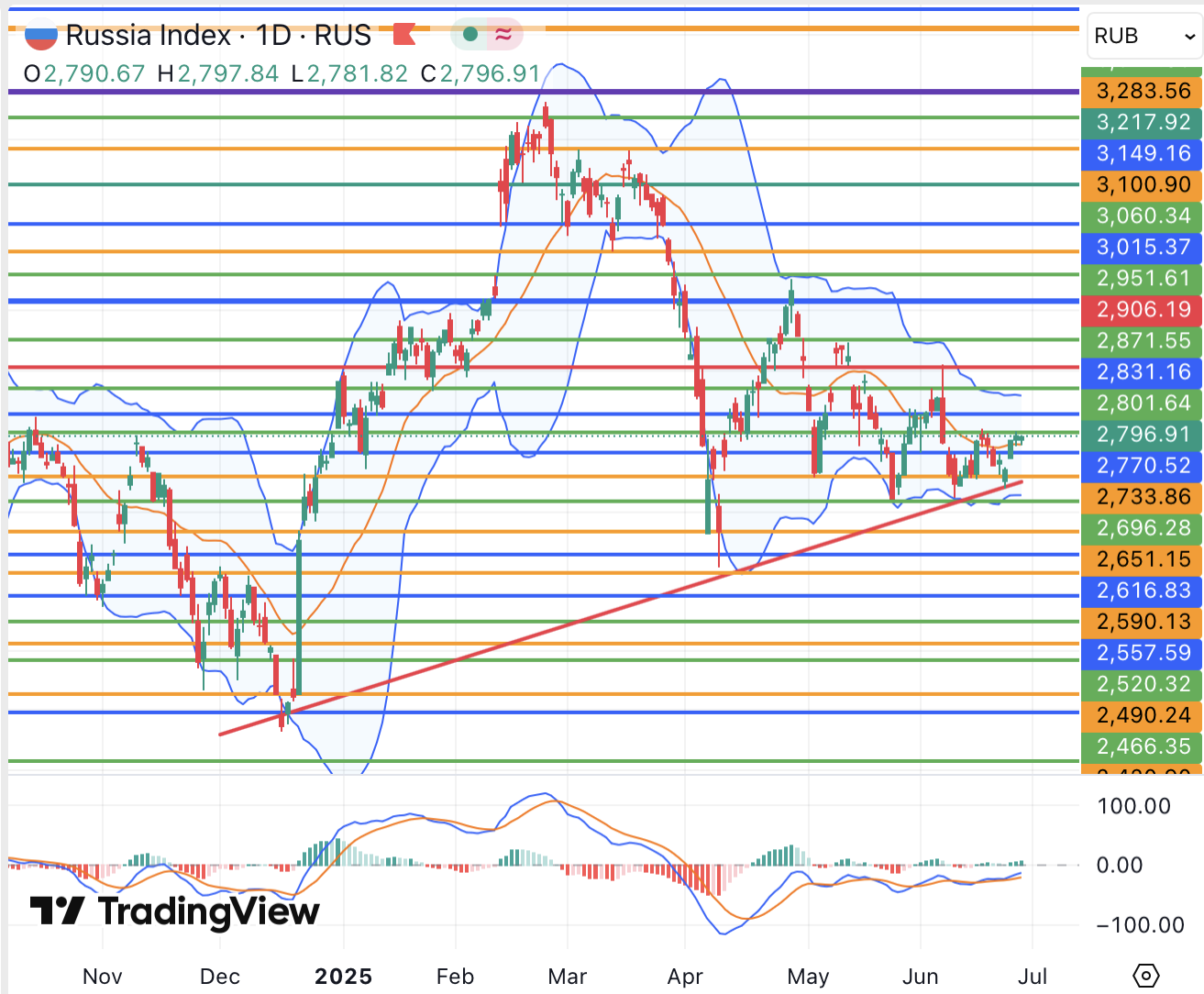Screen dimensions: 1204x994
Task: Click the Apr label on time axis
Action: click(x=685, y=977)
